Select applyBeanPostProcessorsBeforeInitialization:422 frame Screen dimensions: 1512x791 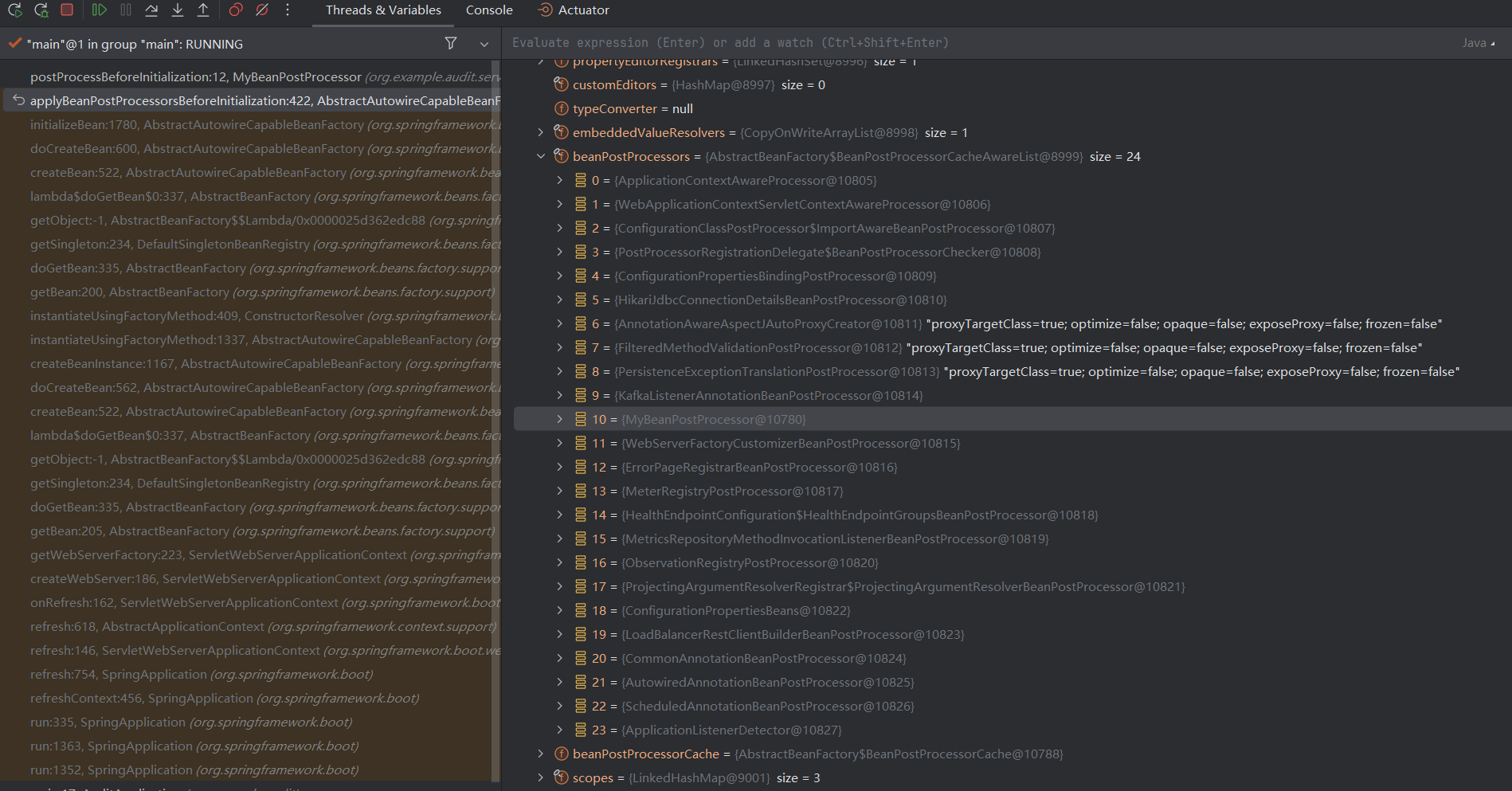click(x=250, y=101)
